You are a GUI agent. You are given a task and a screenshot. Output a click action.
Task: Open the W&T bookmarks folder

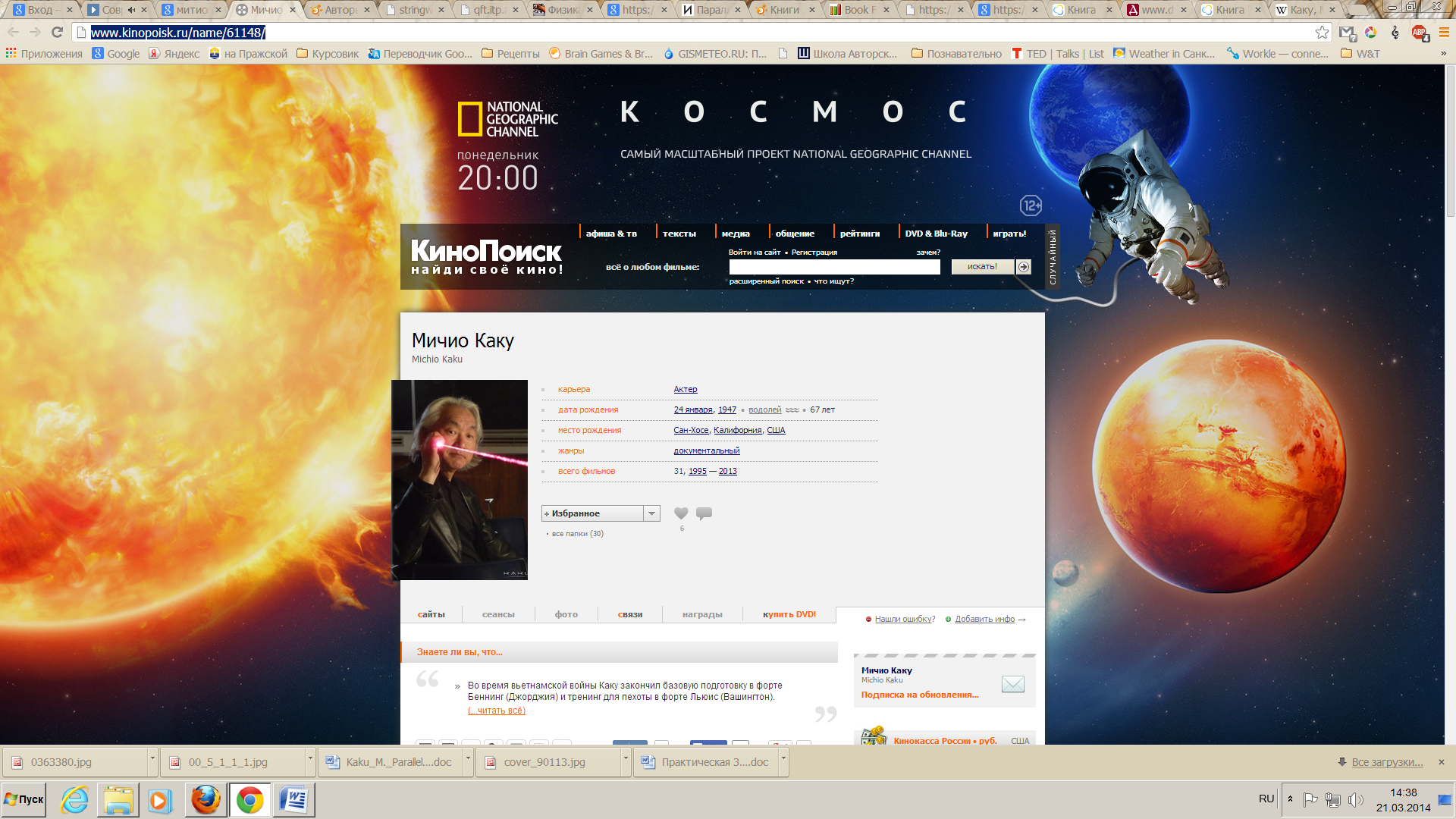[x=1360, y=54]
